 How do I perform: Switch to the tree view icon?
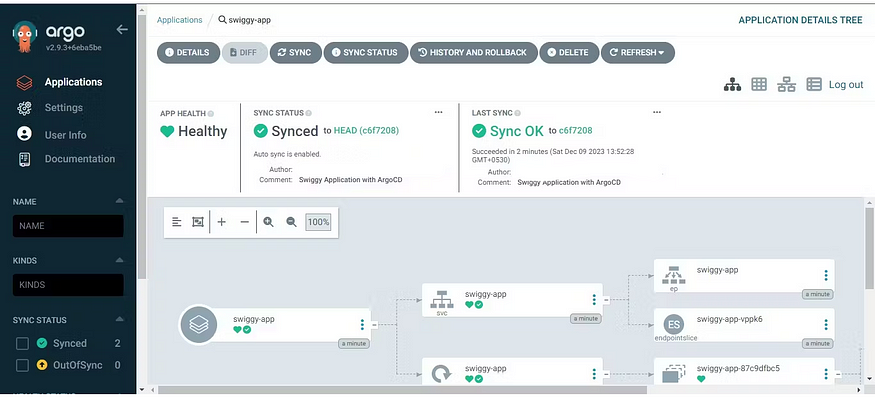(x=732, y=84)
